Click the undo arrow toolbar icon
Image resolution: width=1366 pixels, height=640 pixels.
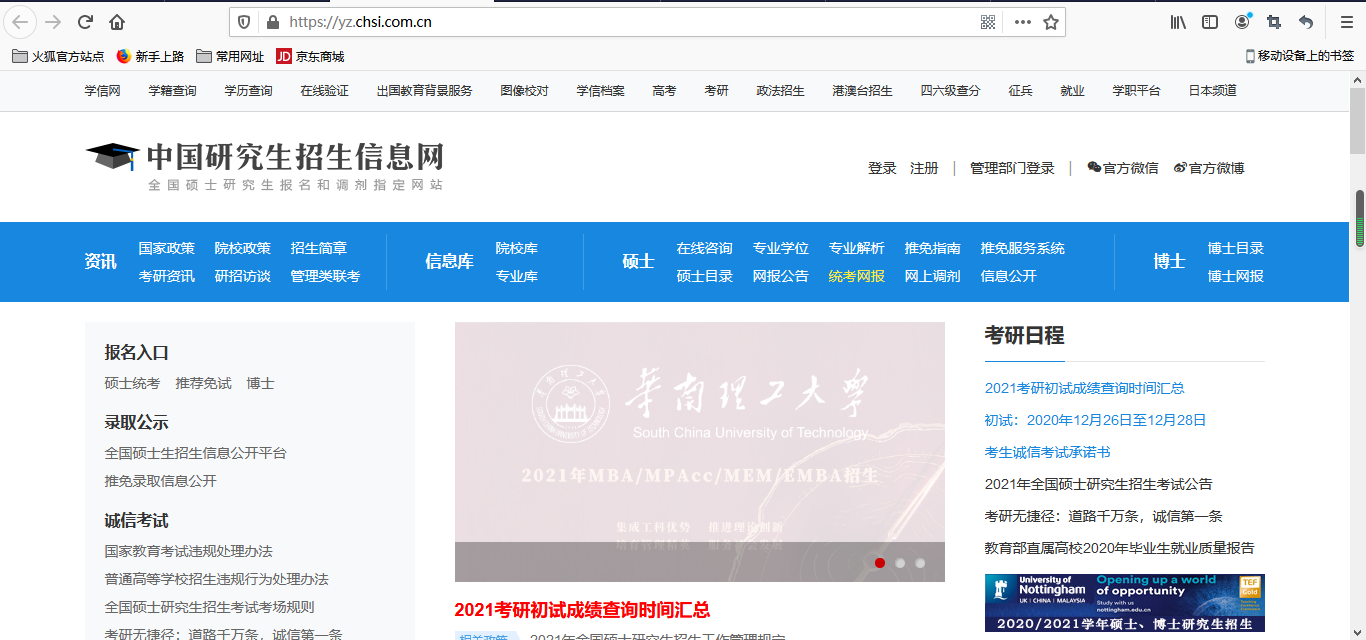point(1306,22)
